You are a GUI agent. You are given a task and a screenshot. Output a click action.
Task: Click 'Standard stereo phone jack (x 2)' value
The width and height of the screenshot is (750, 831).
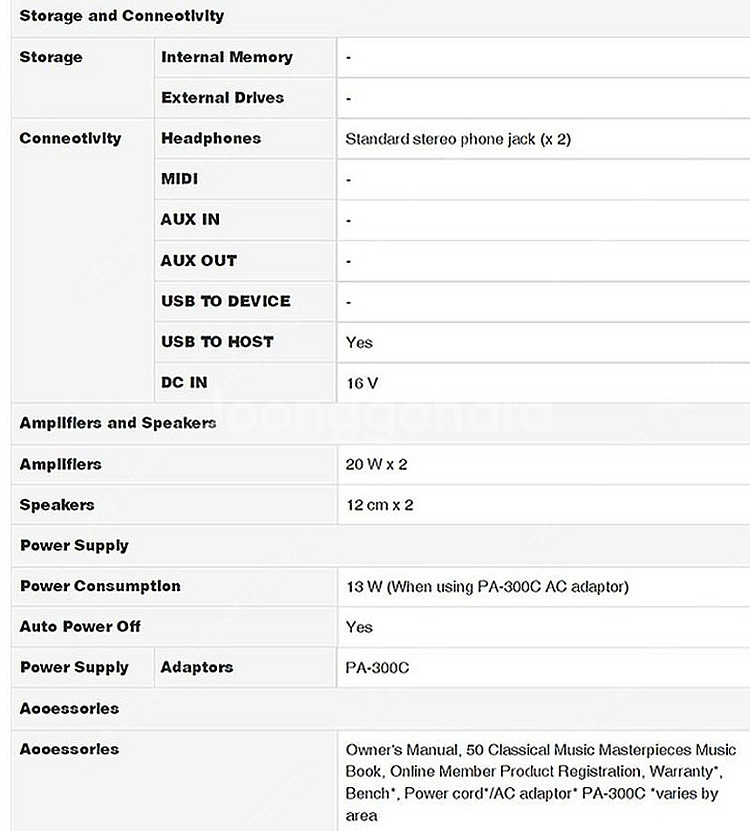pos(458,139)
